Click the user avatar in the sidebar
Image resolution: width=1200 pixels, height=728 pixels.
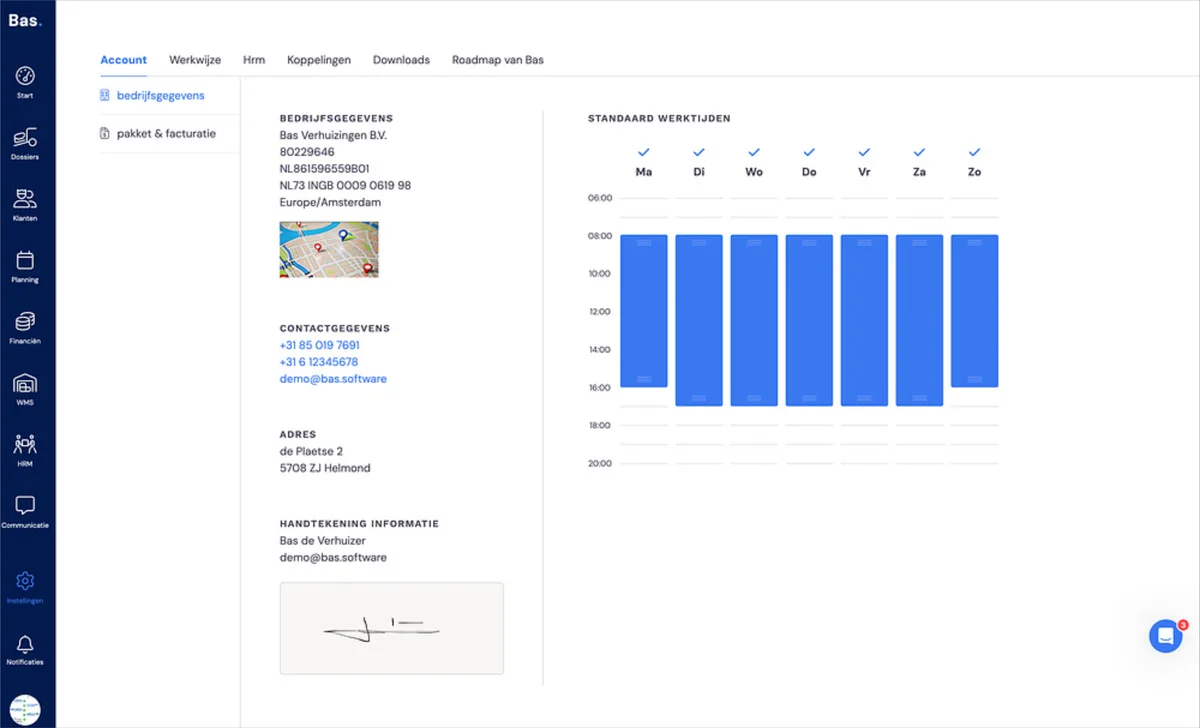(26, 710)
